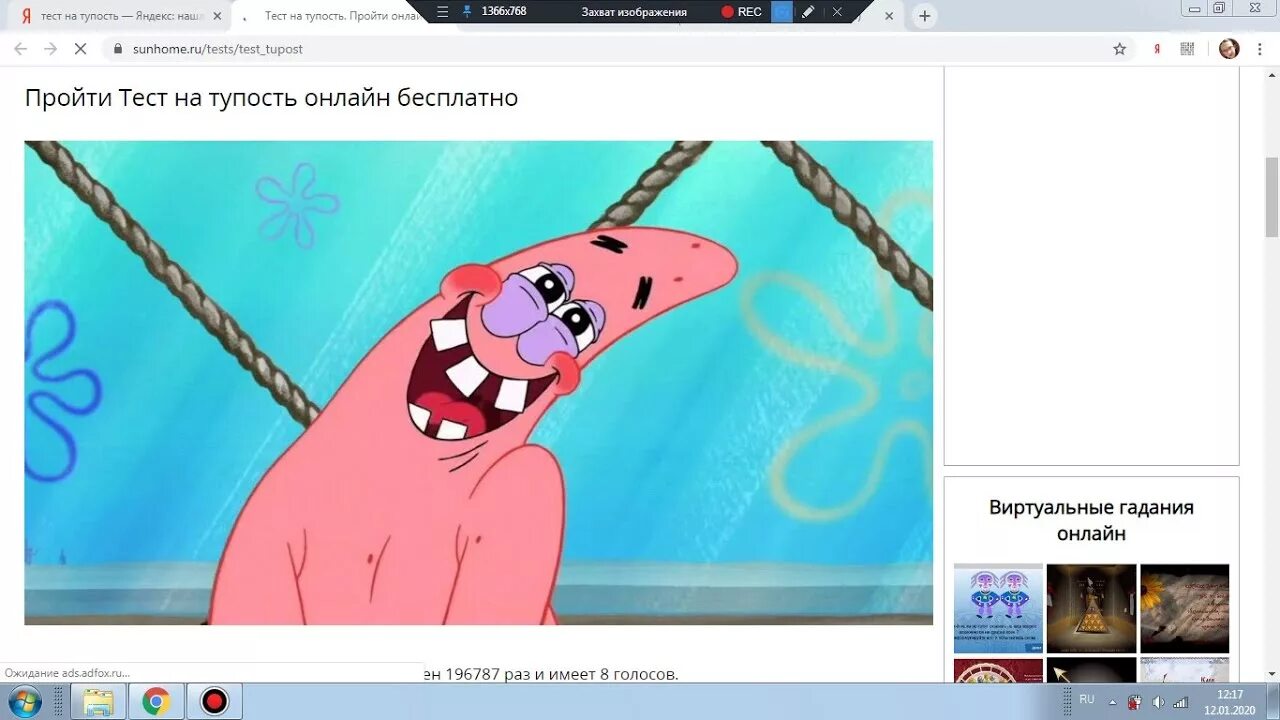Click the blue square capture icon
The height and width of the screenshot is (720, 1280).
tap(782, 12)
